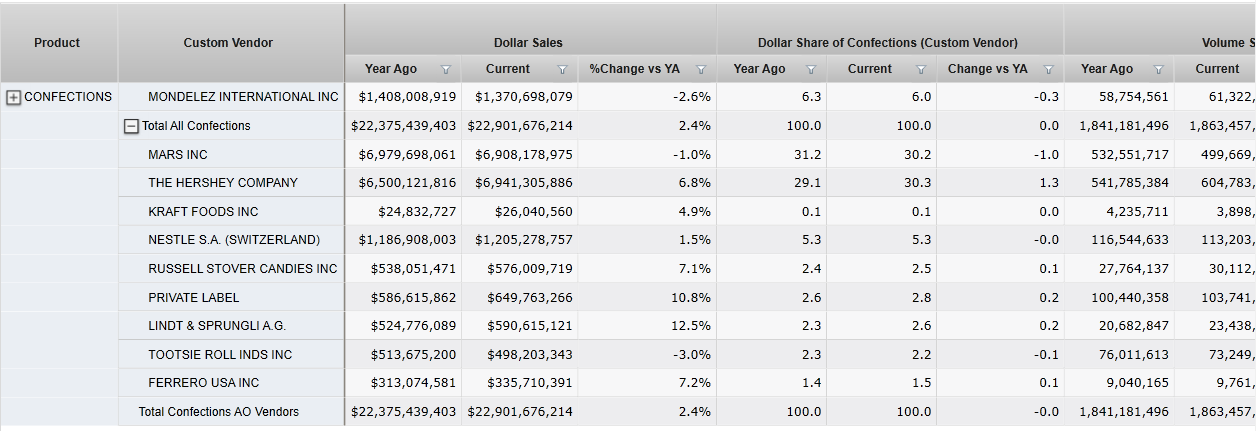Click filter icon on Dollar Share Year Ago
The image size is (1256, 431).
pos(811,70)
